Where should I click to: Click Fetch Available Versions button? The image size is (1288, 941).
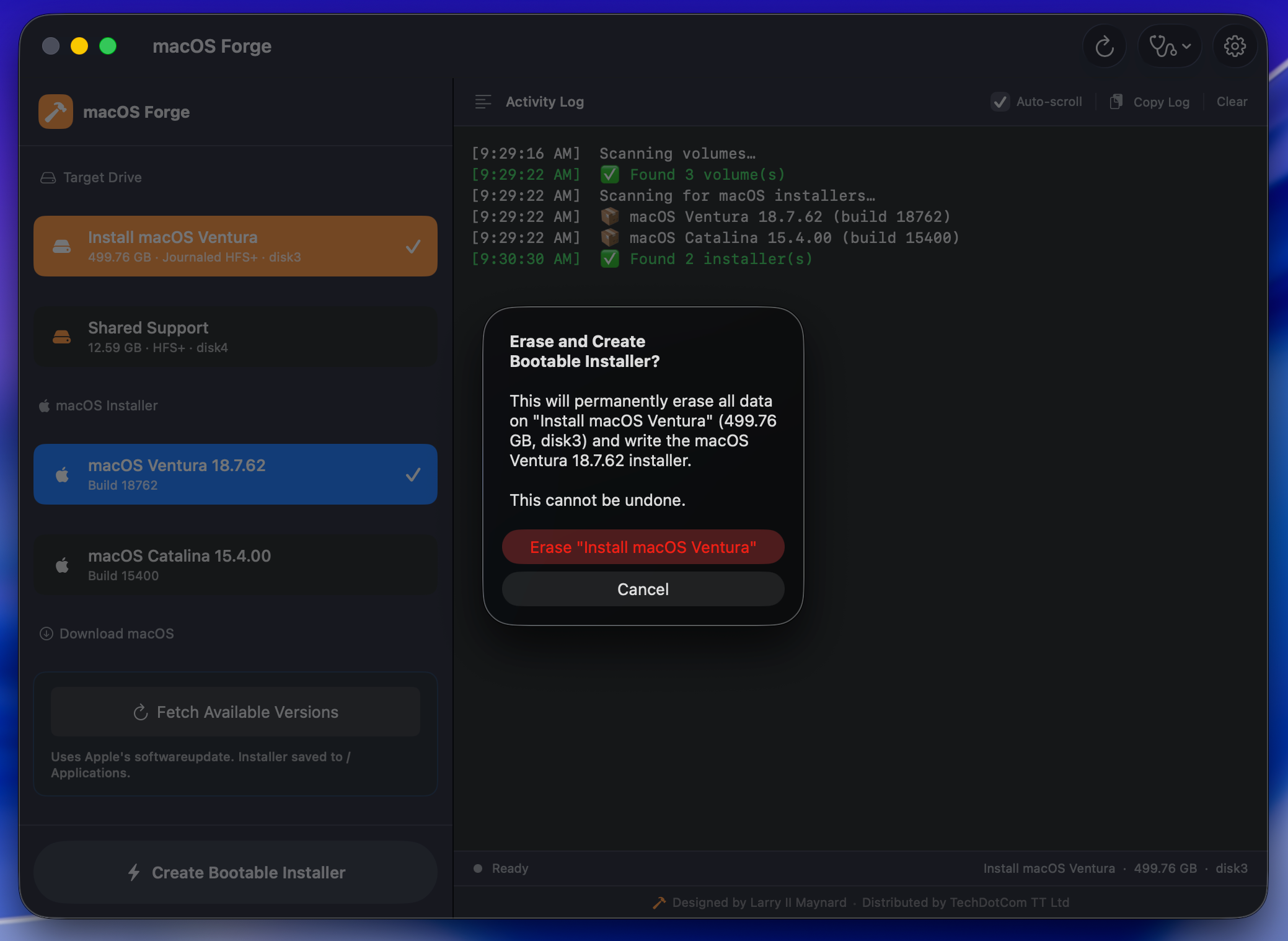coord(236,712)
